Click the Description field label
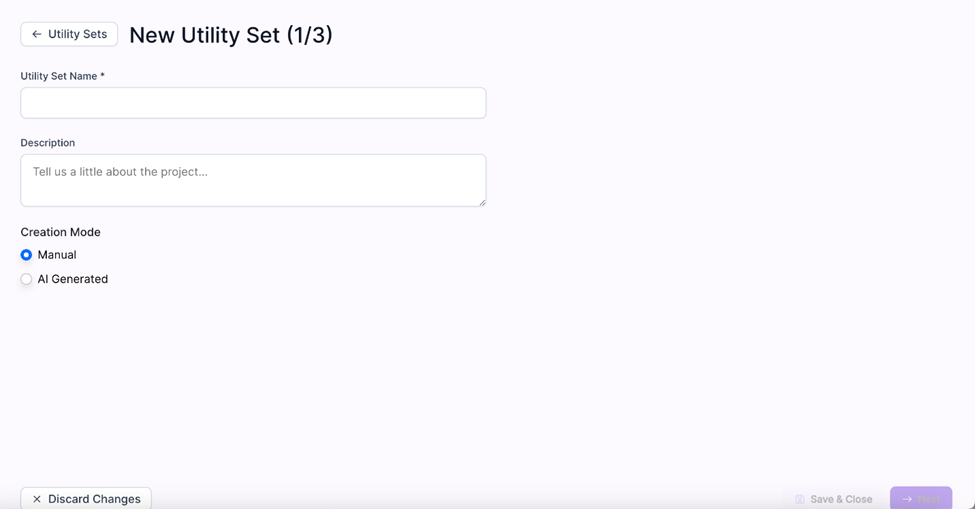Viewport: 975px width, 509px height. point(48,142)
